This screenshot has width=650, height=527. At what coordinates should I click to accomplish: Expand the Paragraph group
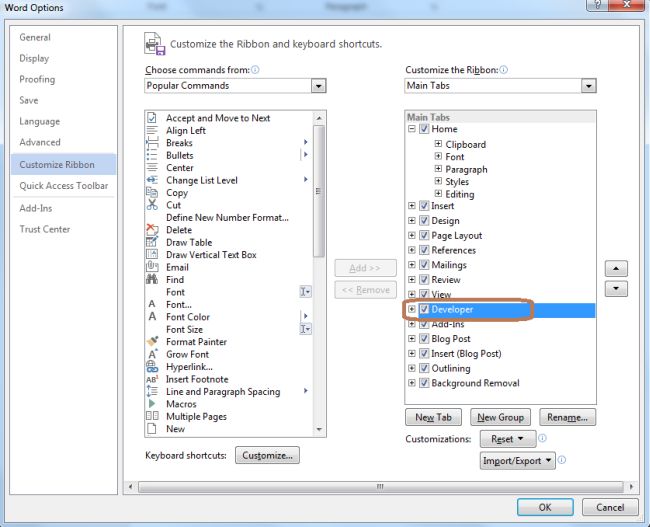pyautogui.click(x=438, y=169)
